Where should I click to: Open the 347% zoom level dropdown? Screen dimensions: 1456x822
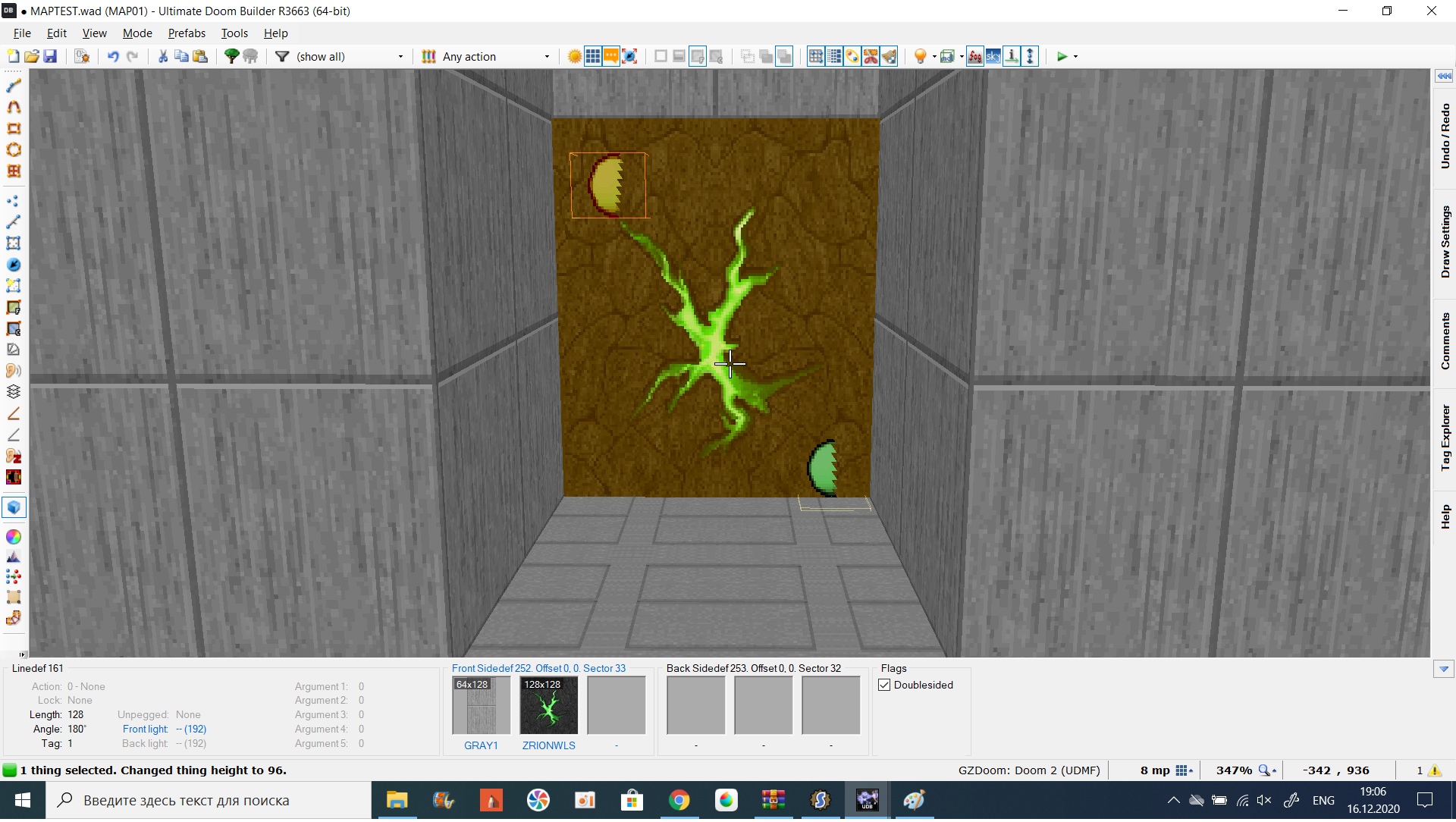click(1267, 771)
